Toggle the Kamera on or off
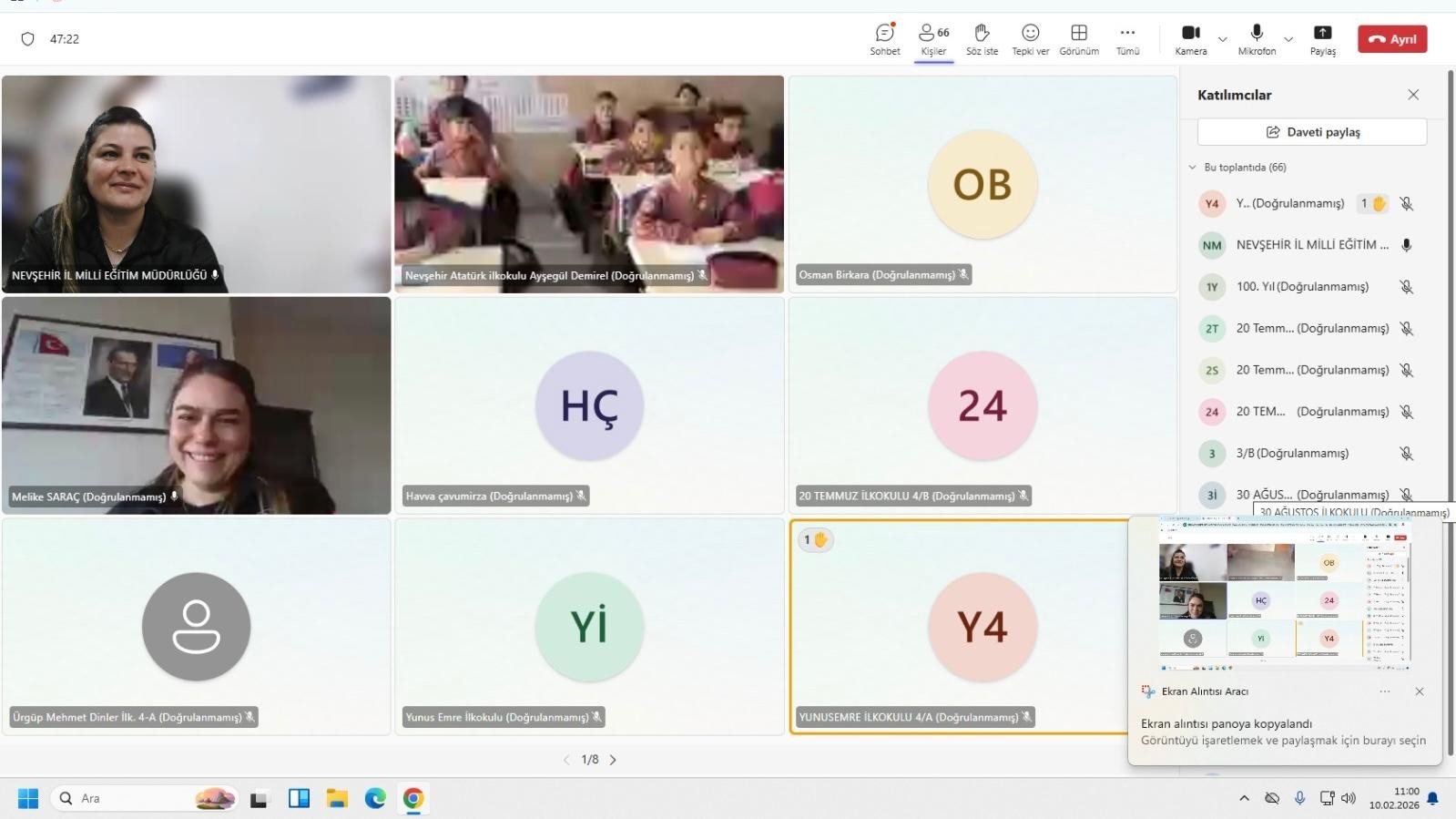This screenshot has width=1456, height=819. [x=1190, y=38]
